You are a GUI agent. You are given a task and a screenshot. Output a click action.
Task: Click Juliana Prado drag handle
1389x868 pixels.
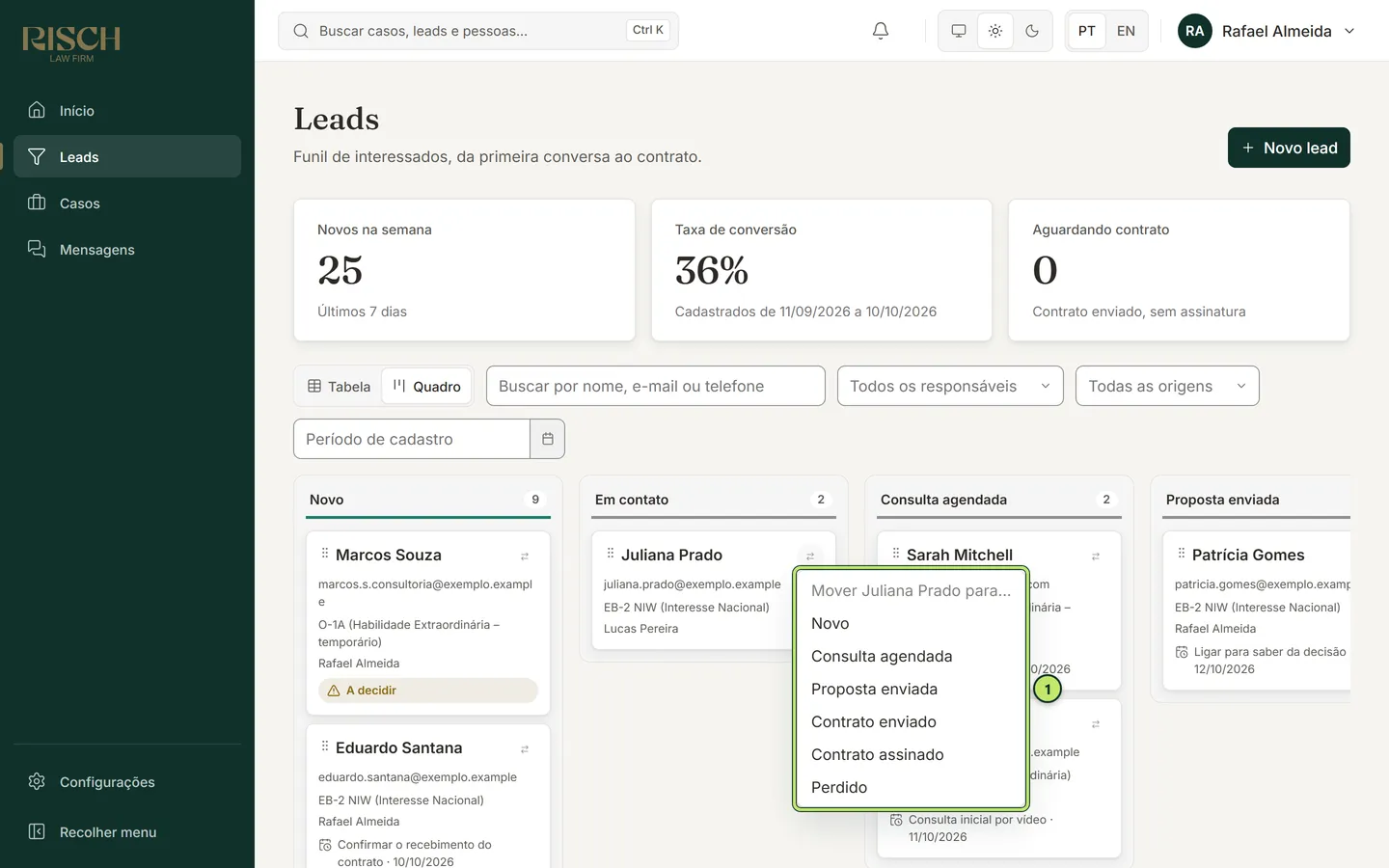610,554
